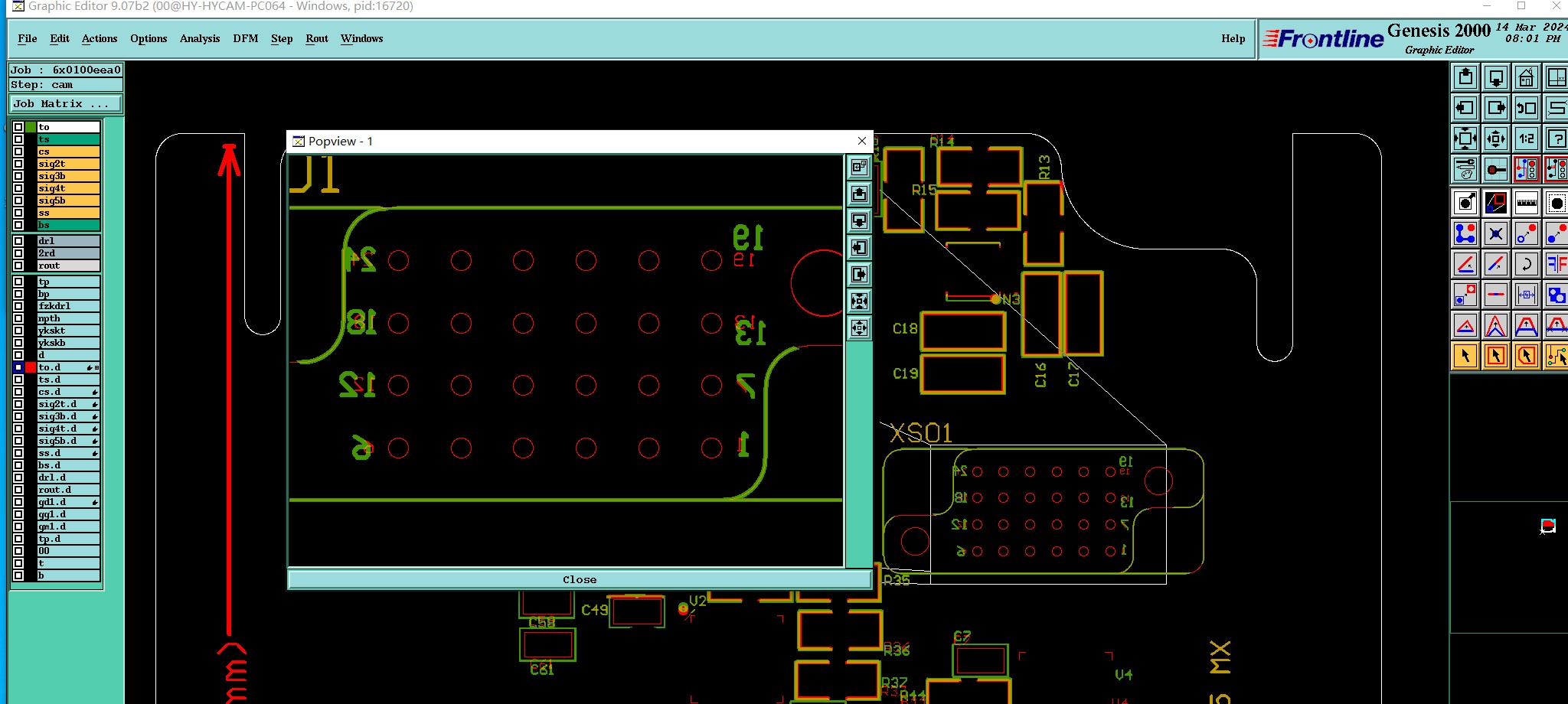Screen dimensions: 1568x704
Task: Open the Actions menu
Action: 100,38
